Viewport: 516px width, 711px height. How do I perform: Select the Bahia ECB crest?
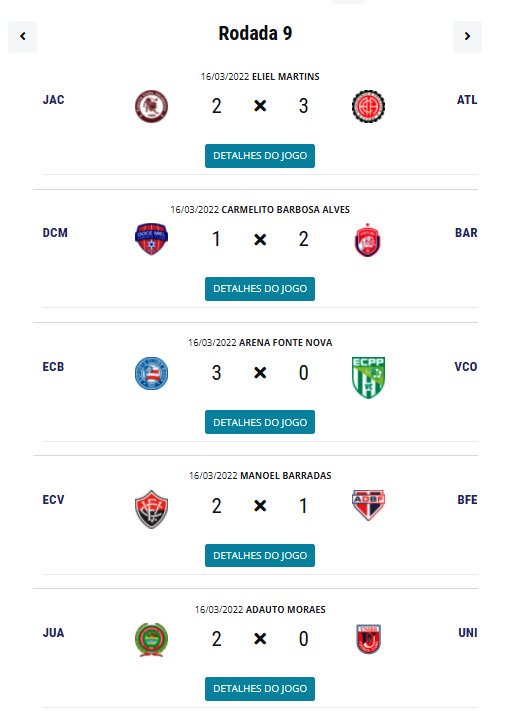pos(151,373)
